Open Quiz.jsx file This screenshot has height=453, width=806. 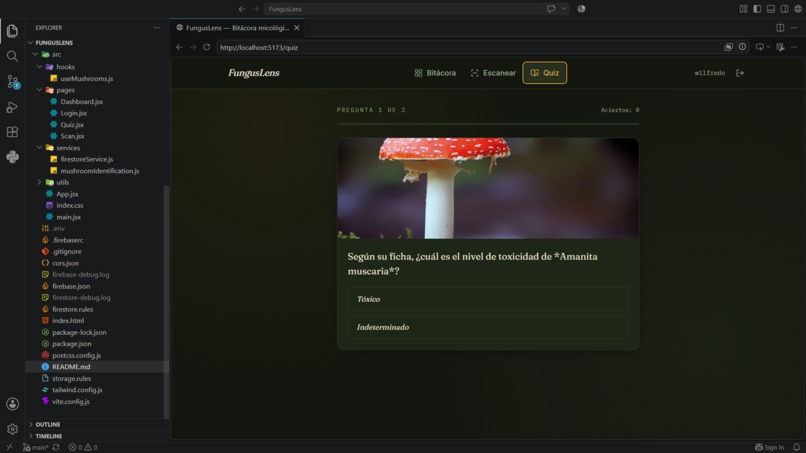tap(72, 124)
